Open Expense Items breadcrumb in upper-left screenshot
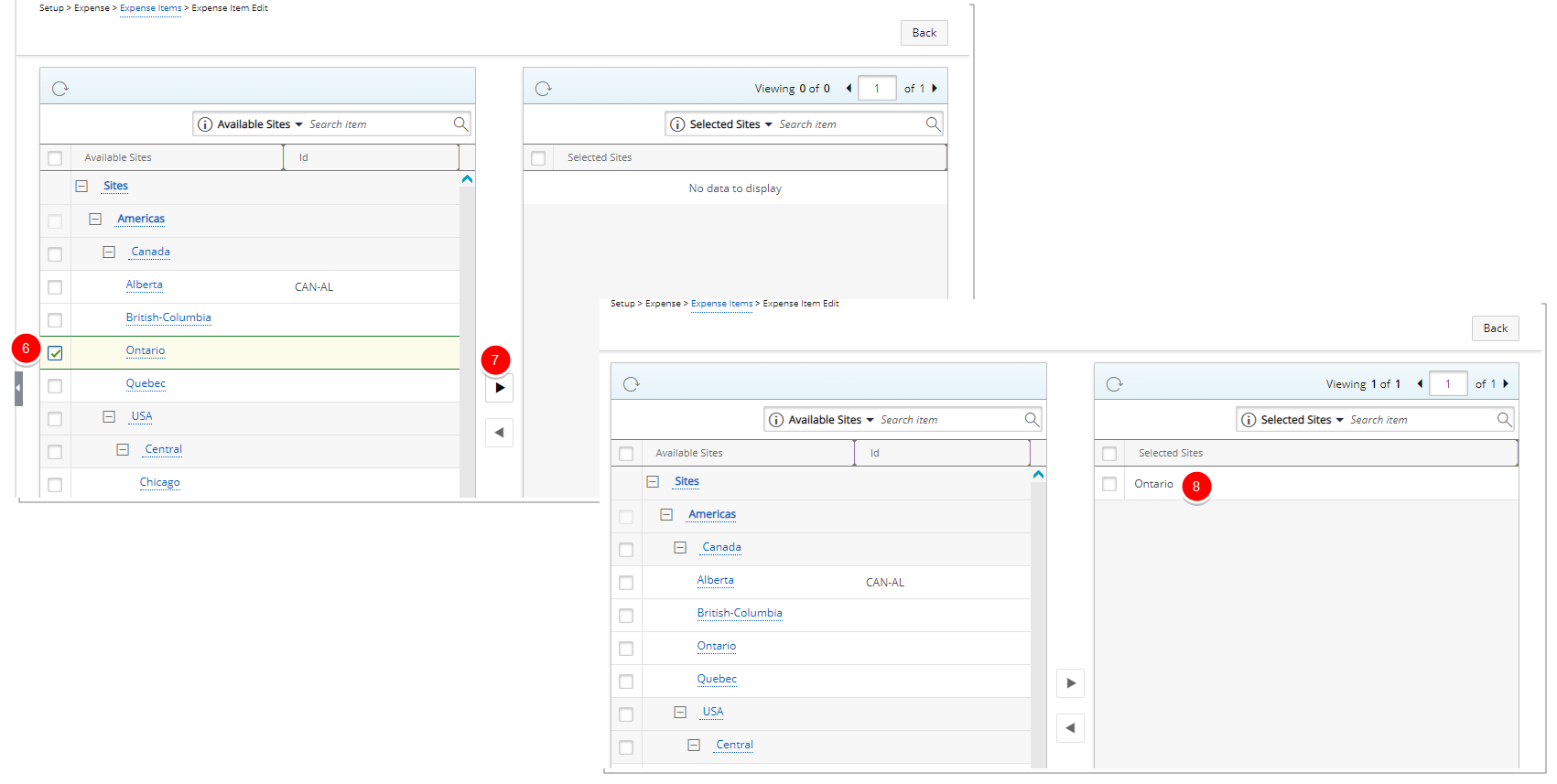The height and width of the screenshot is (784, 1557). tap(150, 8)
